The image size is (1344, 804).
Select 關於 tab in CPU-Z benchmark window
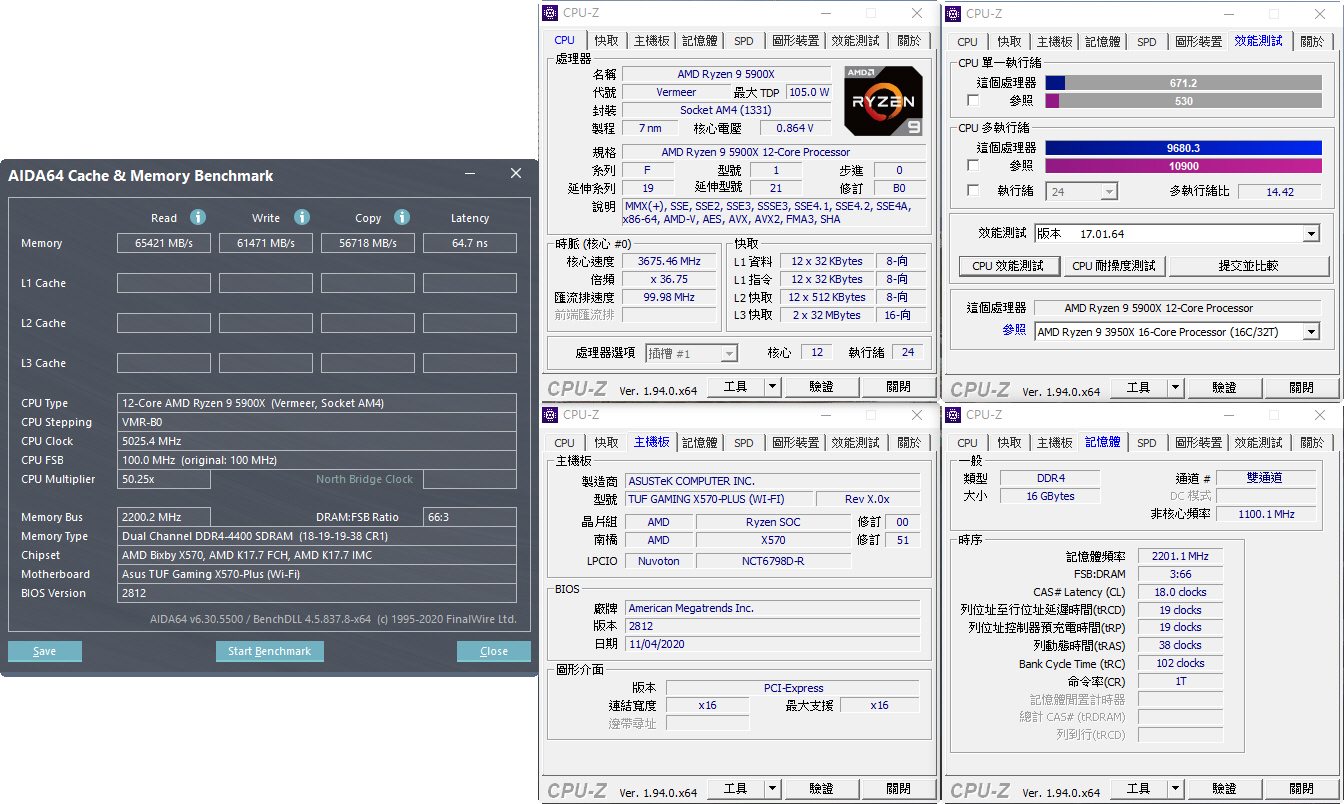point(1311,42)
